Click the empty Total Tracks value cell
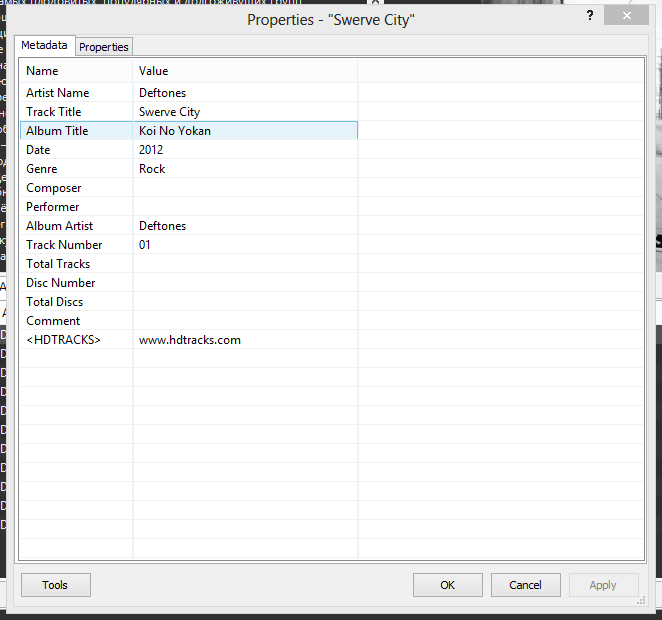Viewport: 662px width, 620px height. [245, 264]
